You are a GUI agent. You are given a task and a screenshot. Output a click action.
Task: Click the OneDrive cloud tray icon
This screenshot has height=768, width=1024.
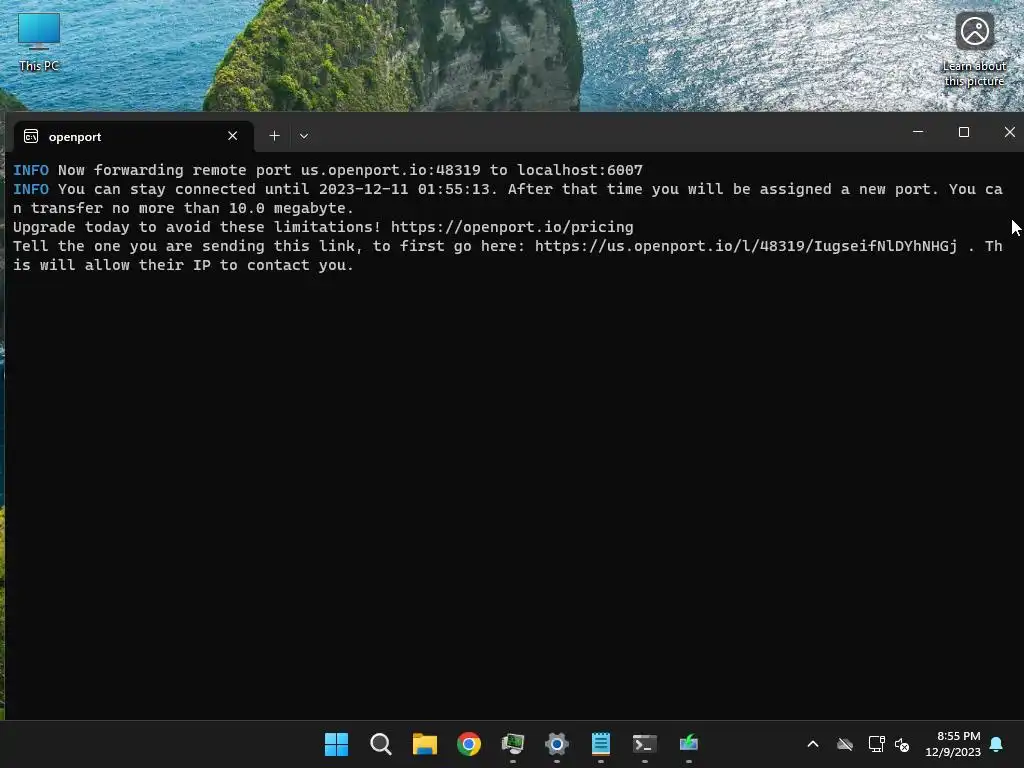pos(845,744)
